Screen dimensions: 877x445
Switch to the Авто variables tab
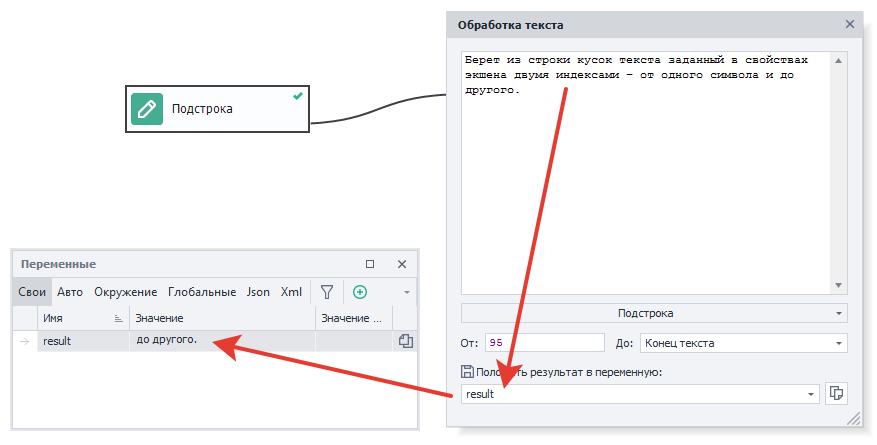[x=70, y=292]
